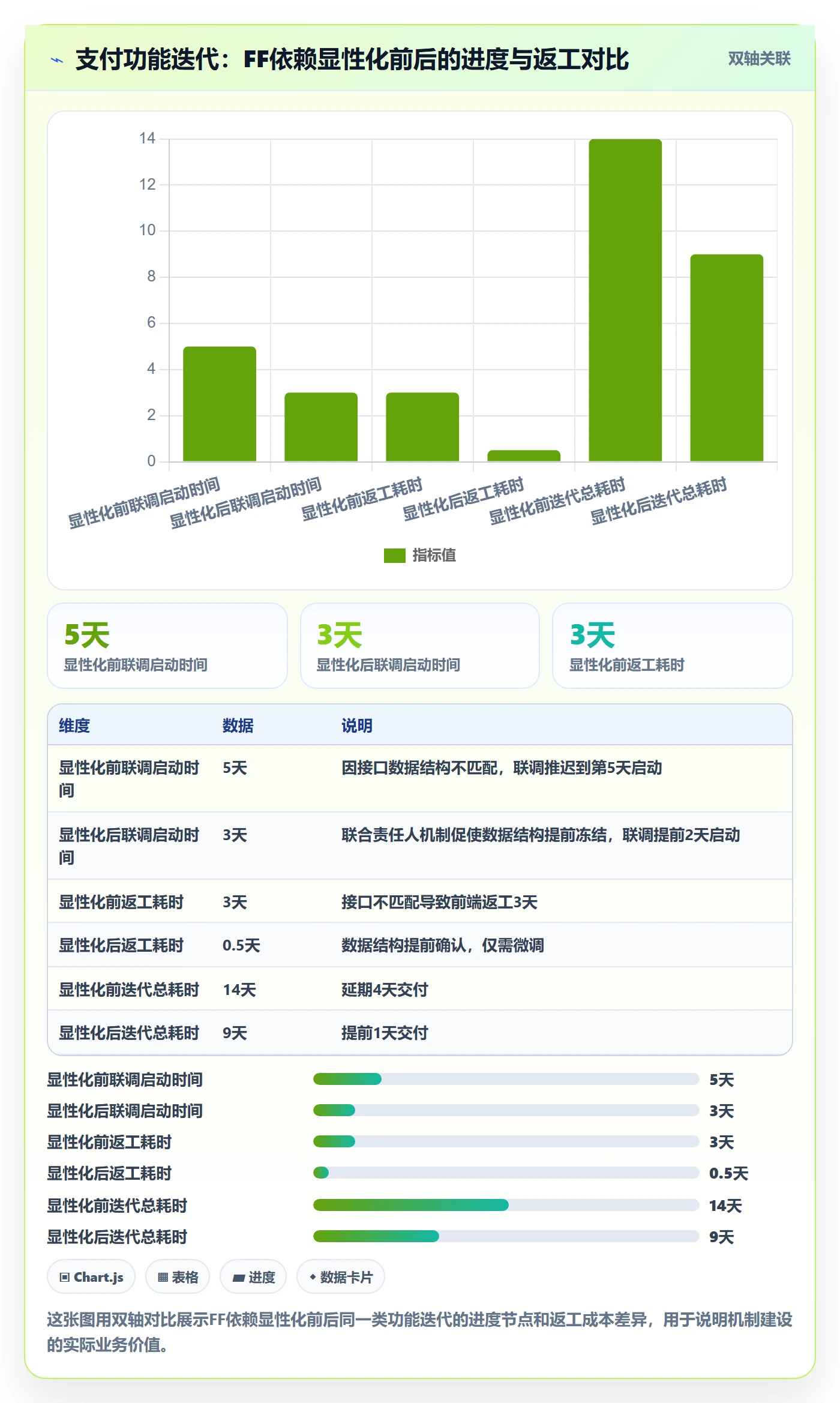The height and width of the screenshot is (1403, 840).
Task: Click progress bar for 显性化前联调启动时间
Action: coord(506,1079)
